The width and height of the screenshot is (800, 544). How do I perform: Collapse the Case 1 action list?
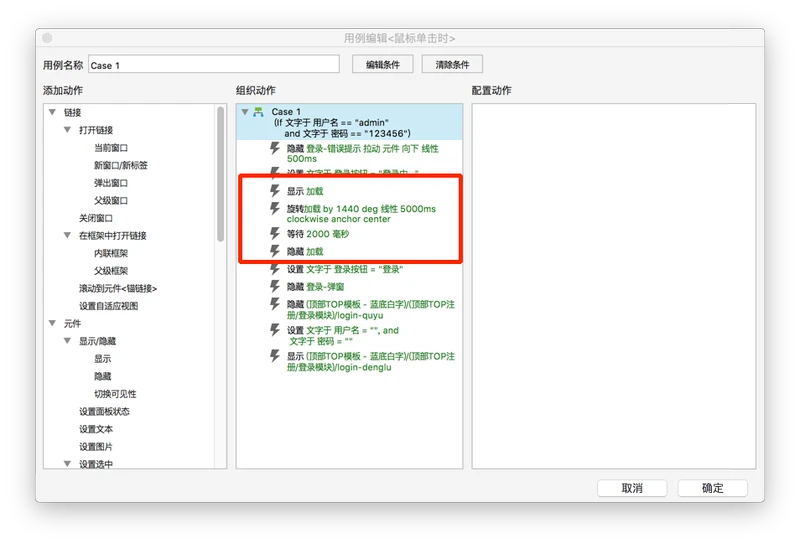pos(245,112)
